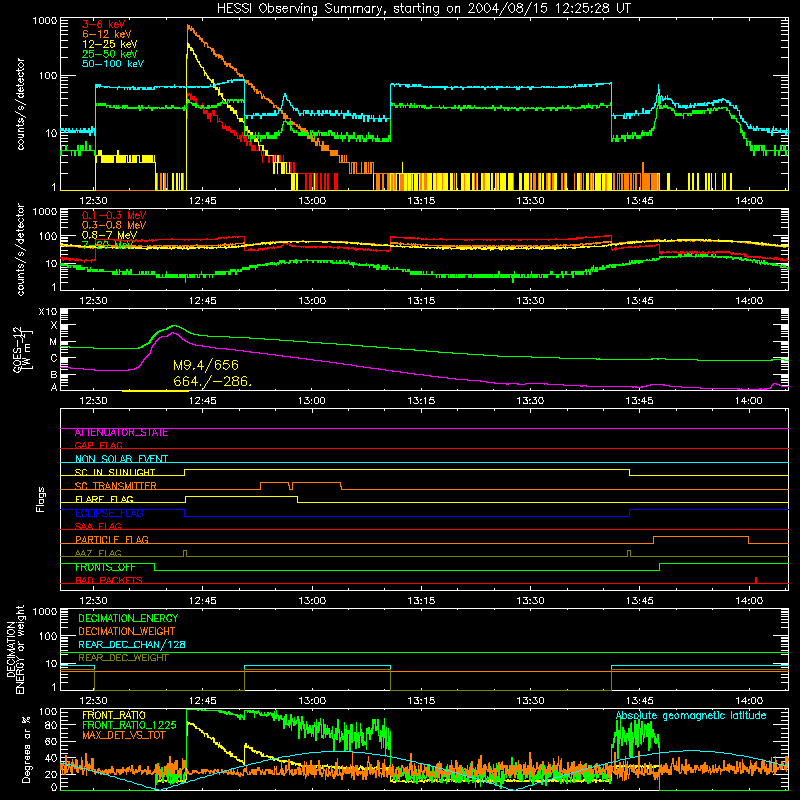Image resolution: width=800 pixels, height=800 pixels.
Task: Select the SC_TRANSMITTER flag label
Action: coord(115,486)
